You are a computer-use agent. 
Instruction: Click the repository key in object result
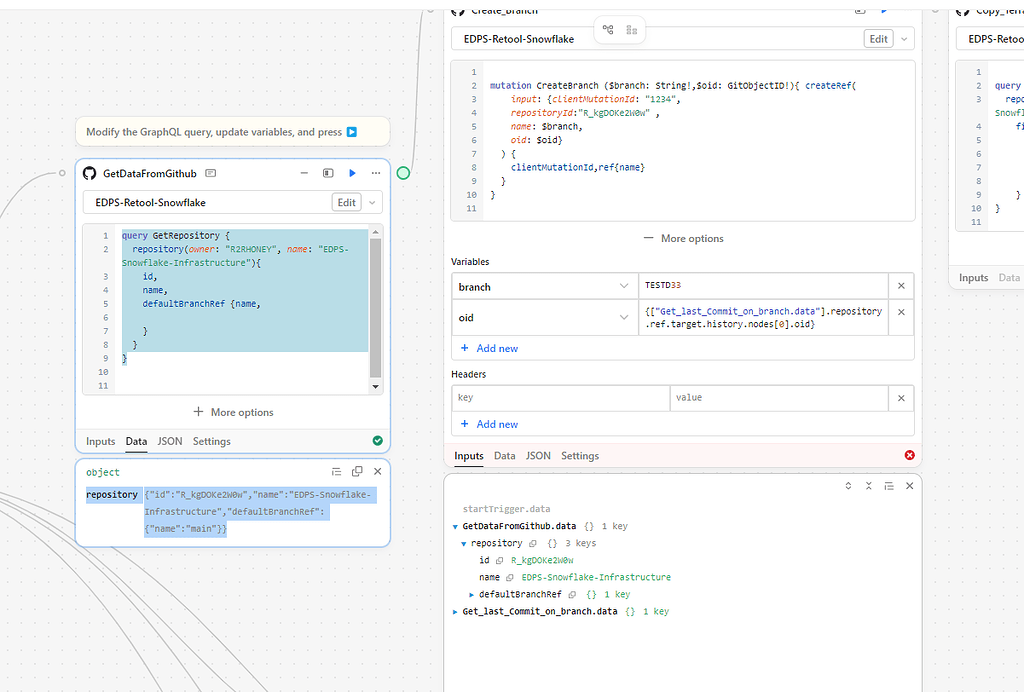[112, 495]
